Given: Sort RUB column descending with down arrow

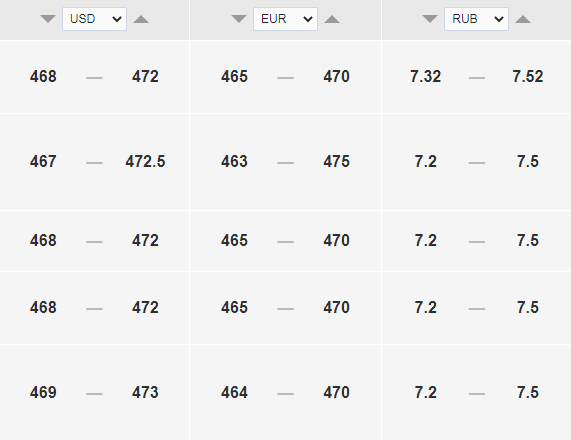Looking at the screenshot, I should tap(430, 19).
